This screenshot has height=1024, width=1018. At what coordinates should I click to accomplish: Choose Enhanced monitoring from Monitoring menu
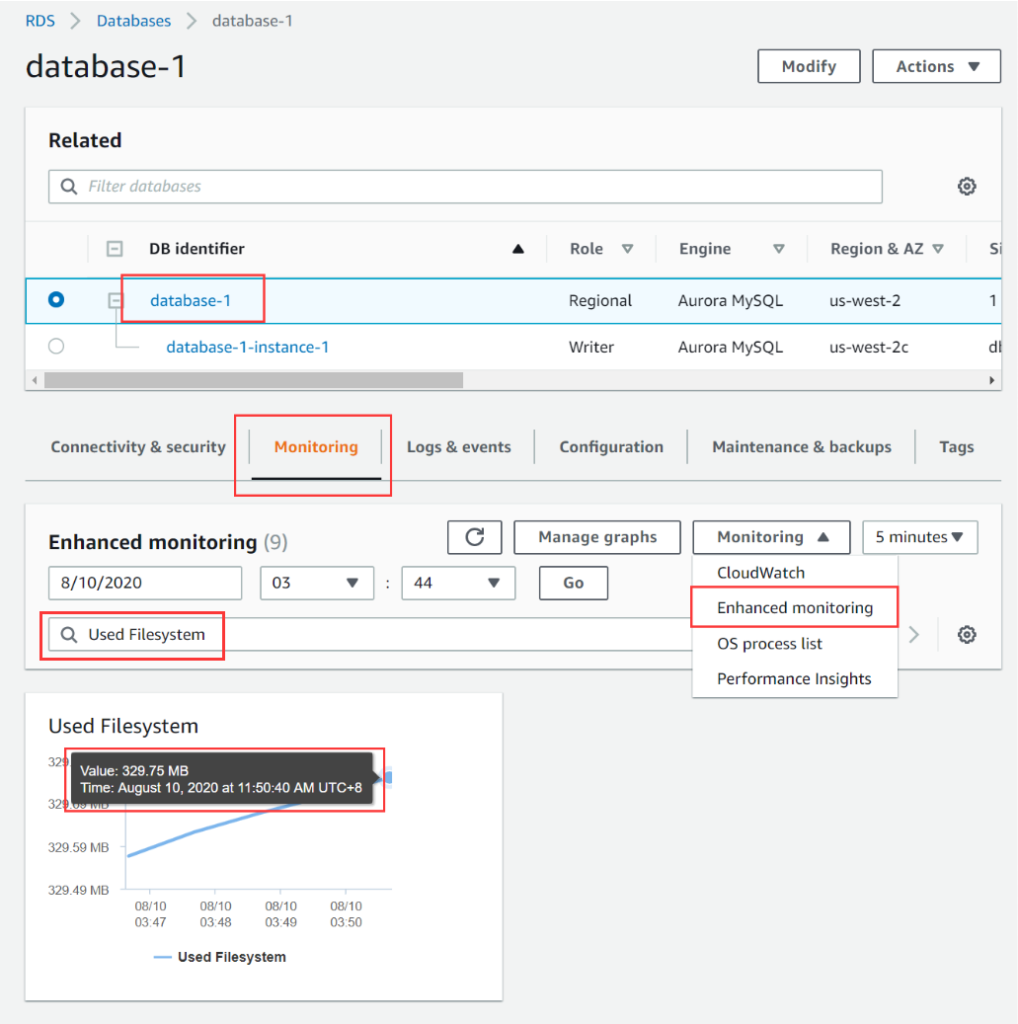(794, 608)
